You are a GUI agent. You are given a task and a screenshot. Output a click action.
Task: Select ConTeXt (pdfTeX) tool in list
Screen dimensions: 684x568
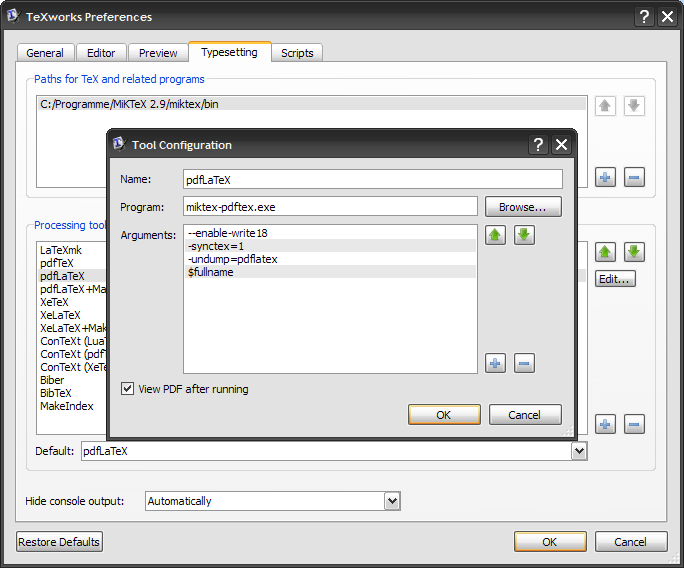pyautogui.click(x=73, y=354)
